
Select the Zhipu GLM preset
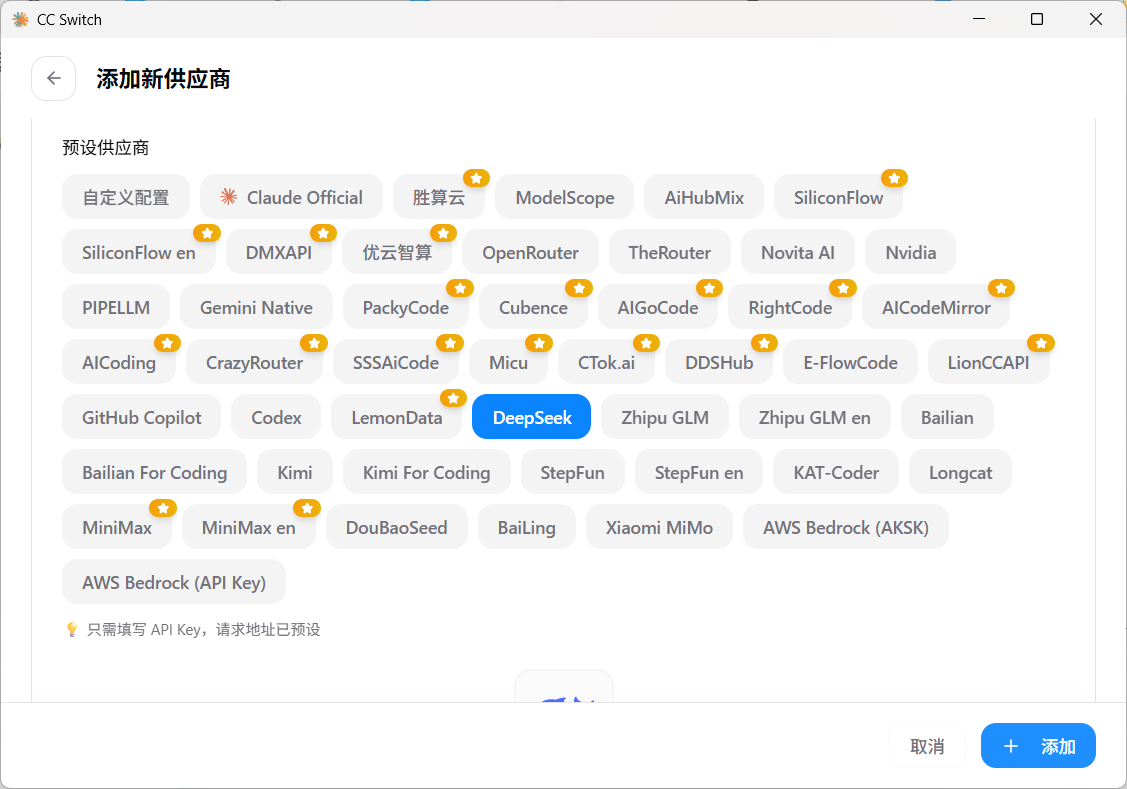665,417
